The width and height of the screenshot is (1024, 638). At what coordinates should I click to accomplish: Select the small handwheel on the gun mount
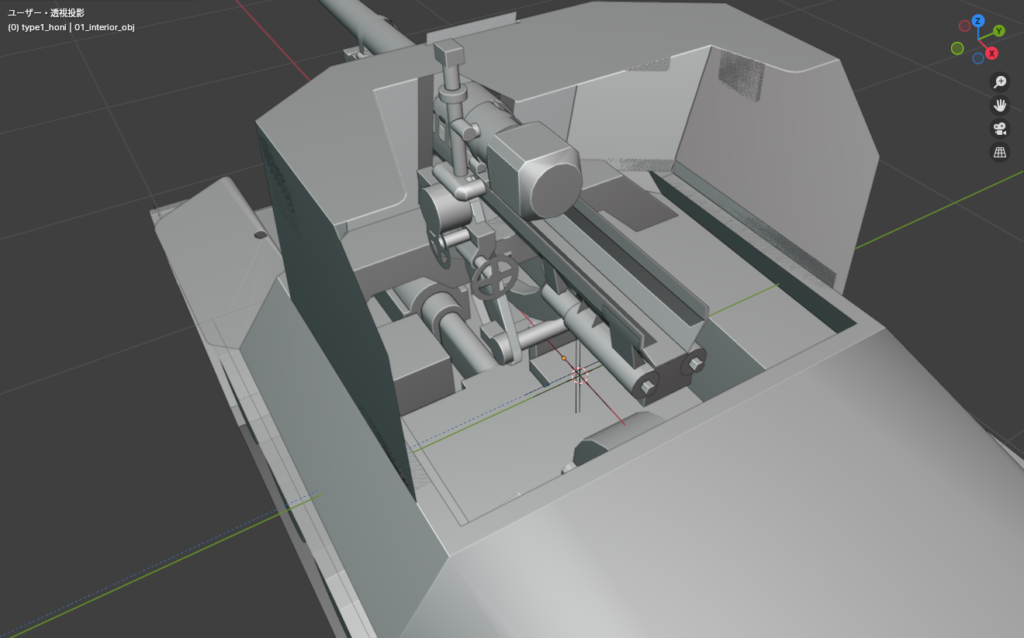click(437, 250)
